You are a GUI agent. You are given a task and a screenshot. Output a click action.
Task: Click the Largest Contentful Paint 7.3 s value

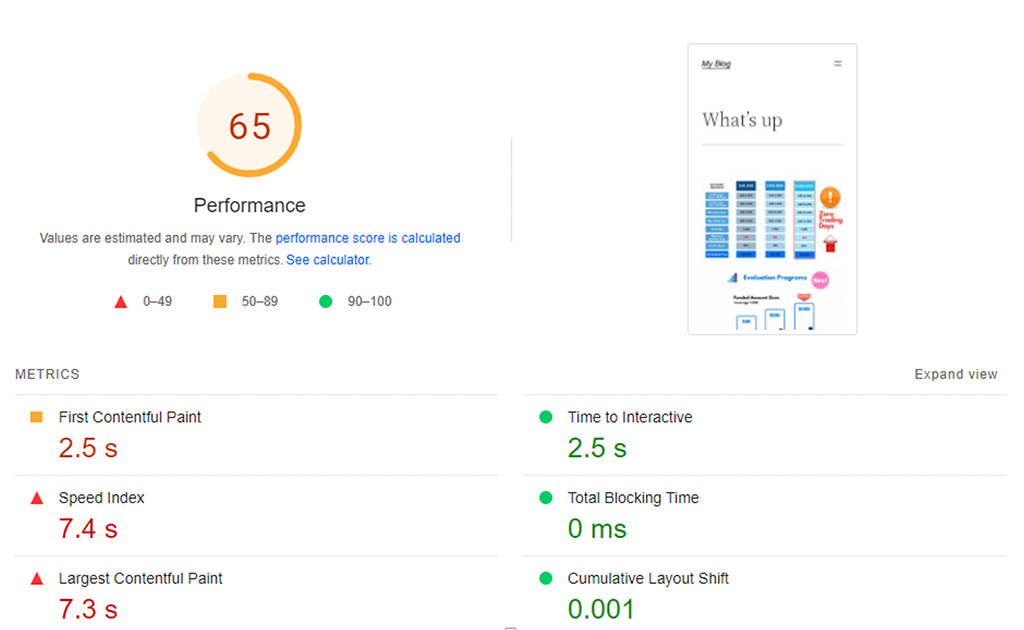click(88, 609)
